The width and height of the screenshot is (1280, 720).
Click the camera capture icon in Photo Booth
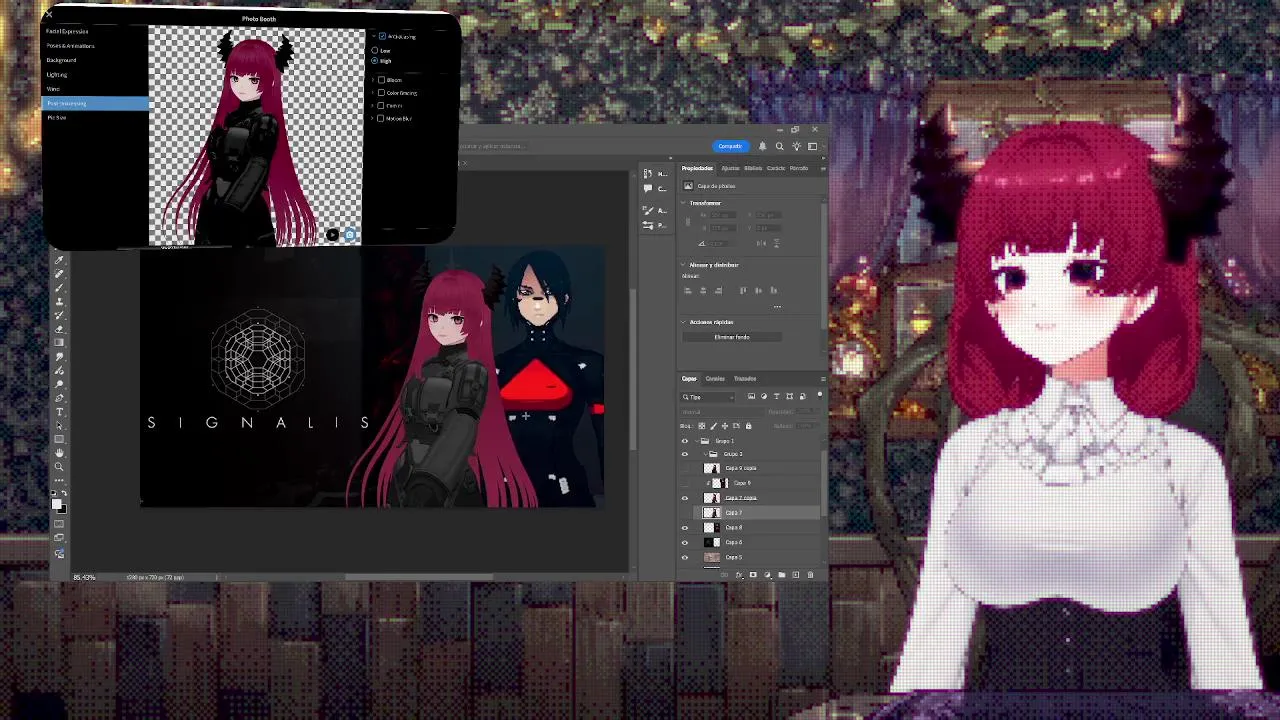[350, 235]
